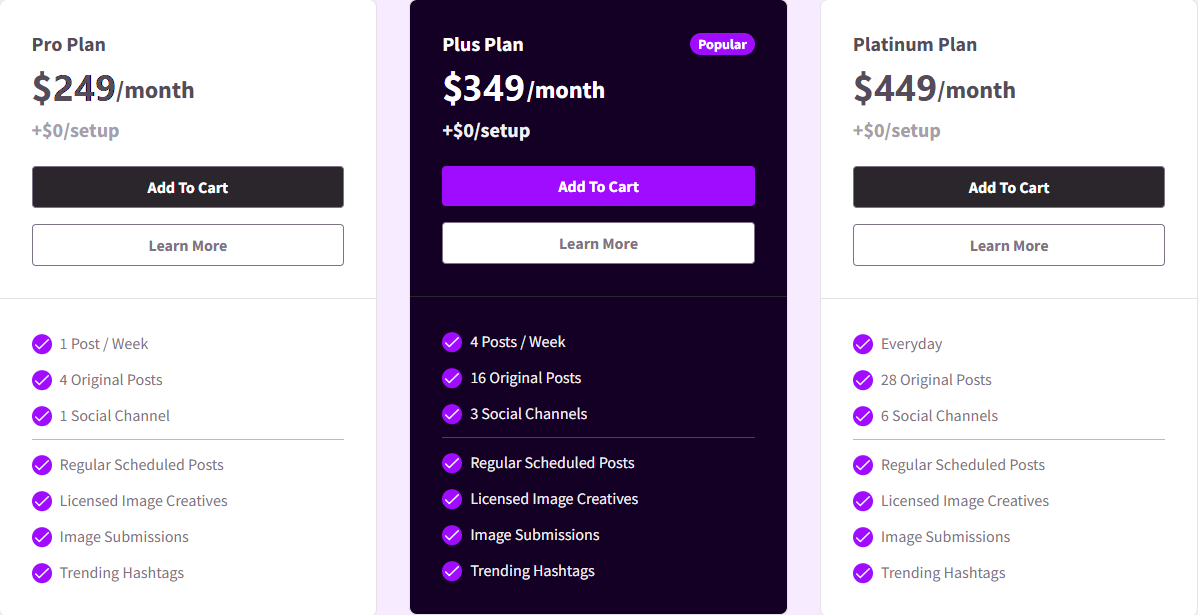Select the $349/month price text

pos(523,89)
